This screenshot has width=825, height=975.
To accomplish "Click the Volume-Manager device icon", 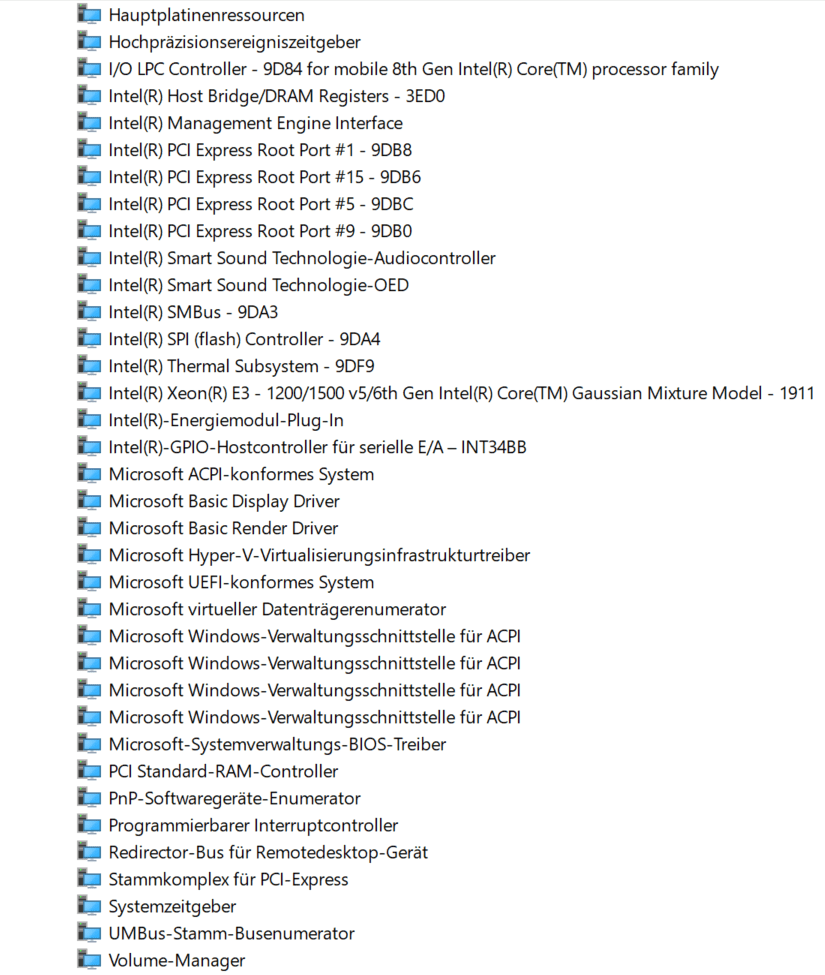I will coord(89,961).
